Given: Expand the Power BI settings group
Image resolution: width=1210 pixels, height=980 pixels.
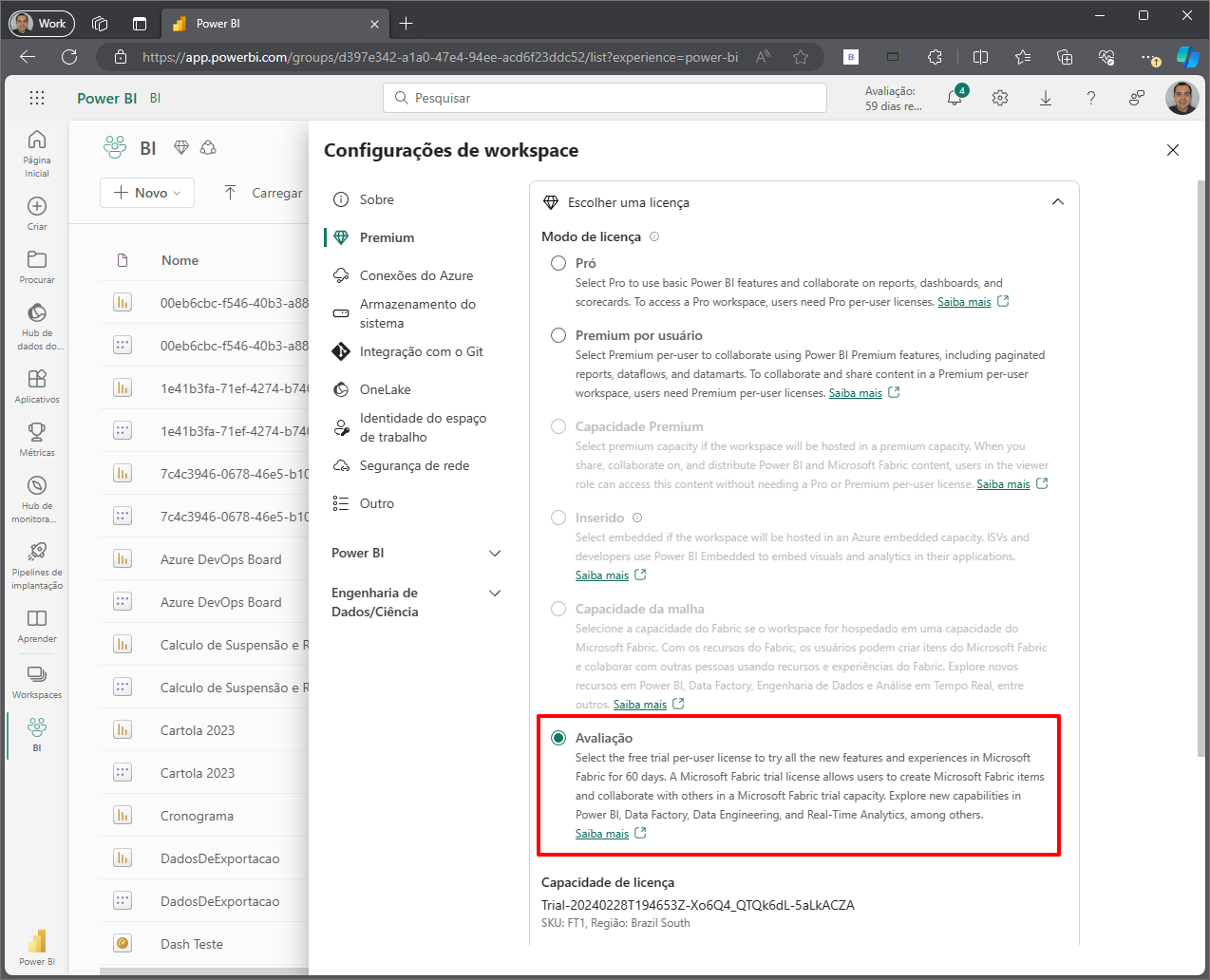Looking at the screenshot, I should pyautogui.click(x=494, y=553).
